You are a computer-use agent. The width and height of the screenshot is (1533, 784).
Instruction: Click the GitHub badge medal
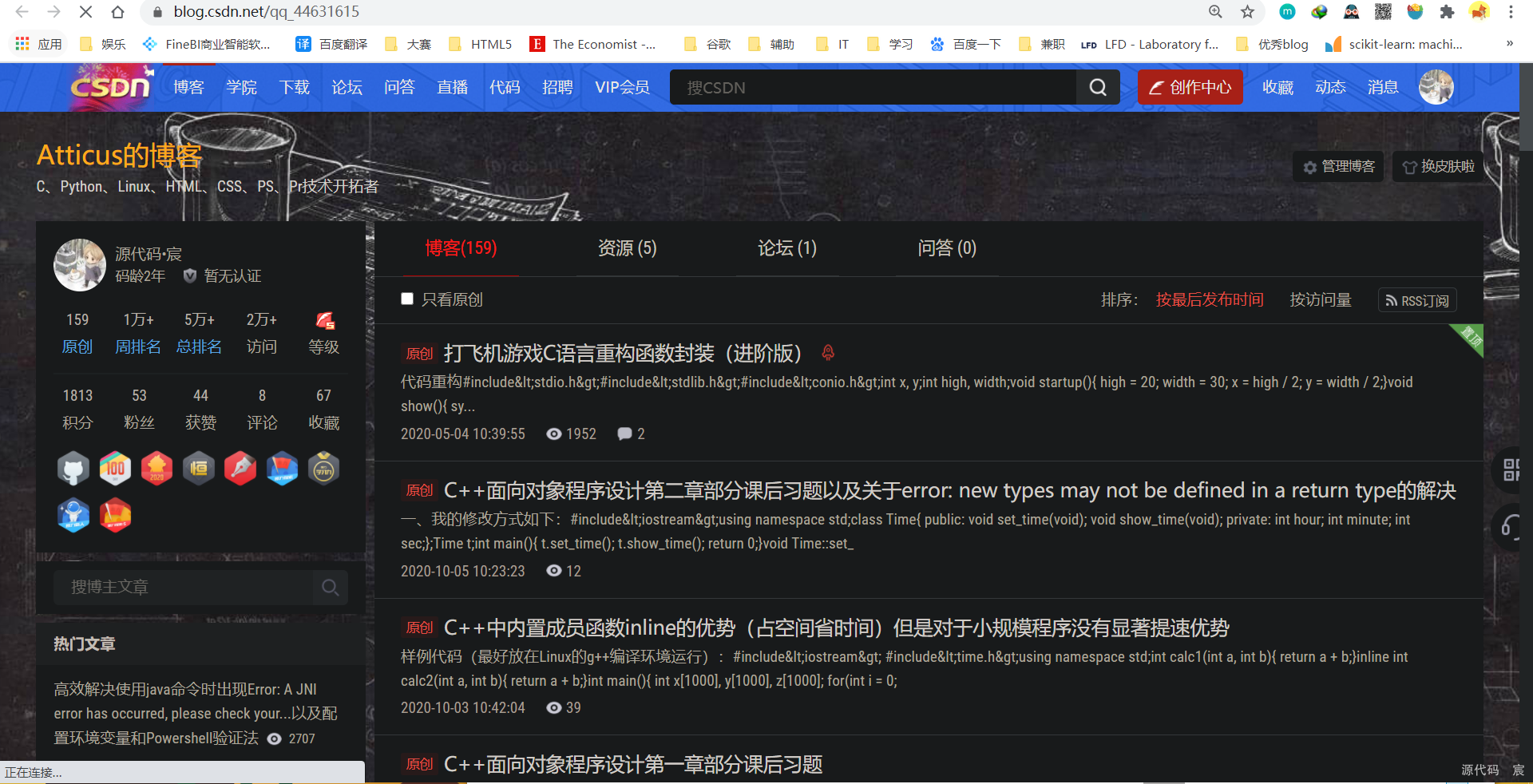pyautogui.click(x=73, y=469)
